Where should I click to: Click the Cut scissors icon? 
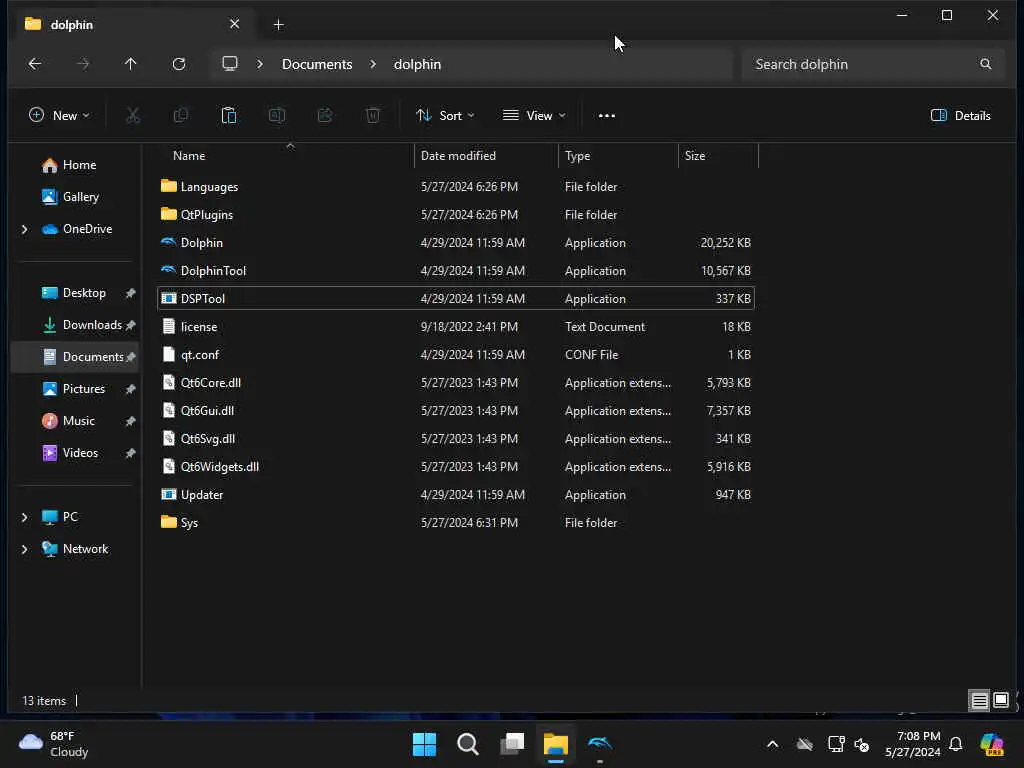point(133,116)
